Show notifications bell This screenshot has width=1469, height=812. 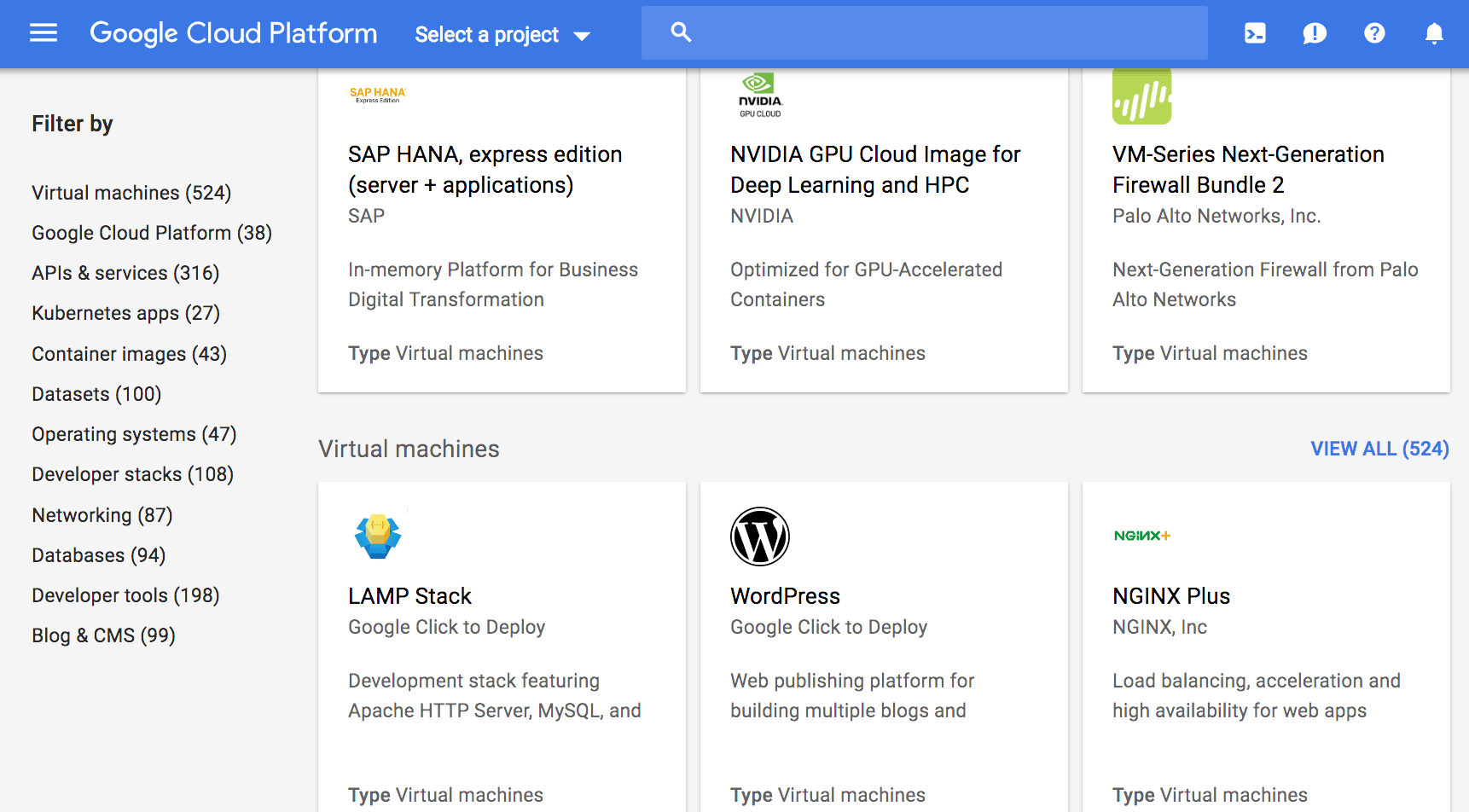1434,33
